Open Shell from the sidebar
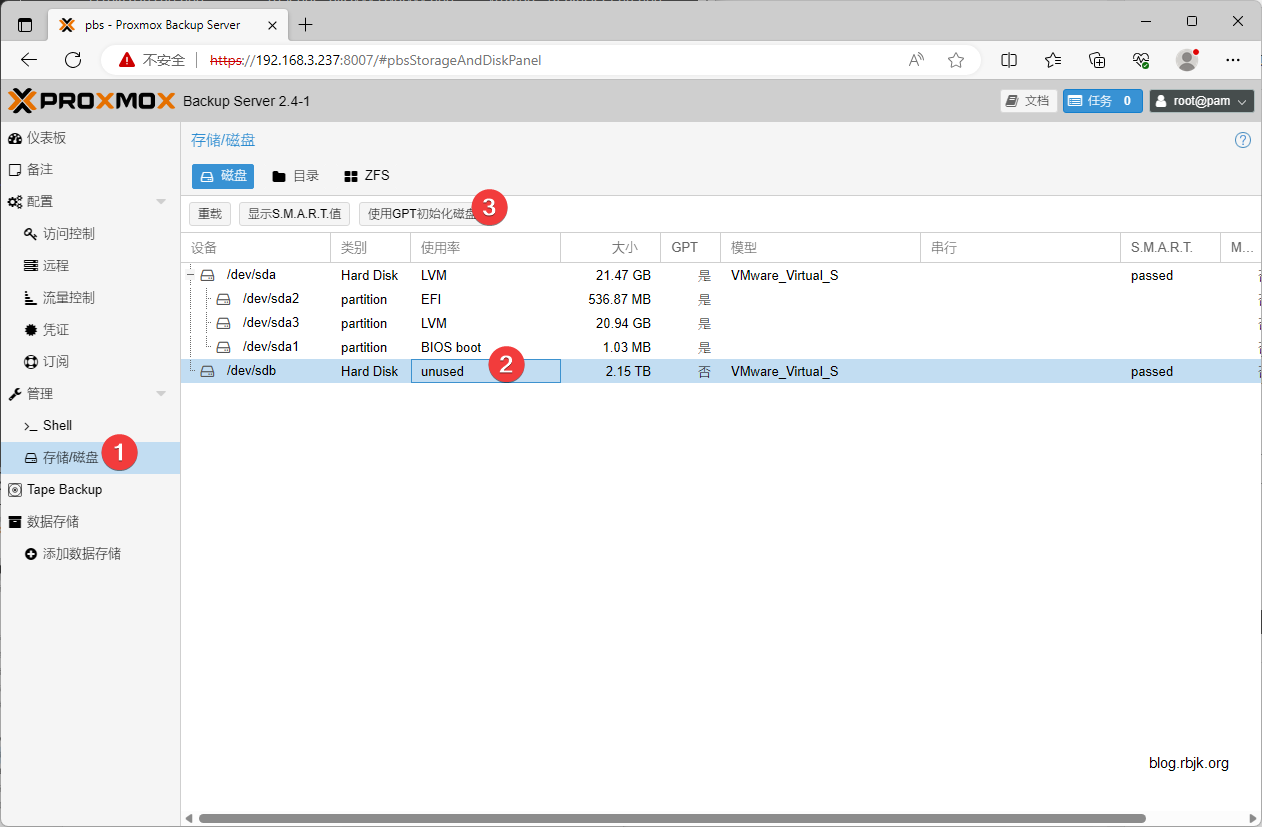This screenshot has width=1262, height=827. [57, 426]
